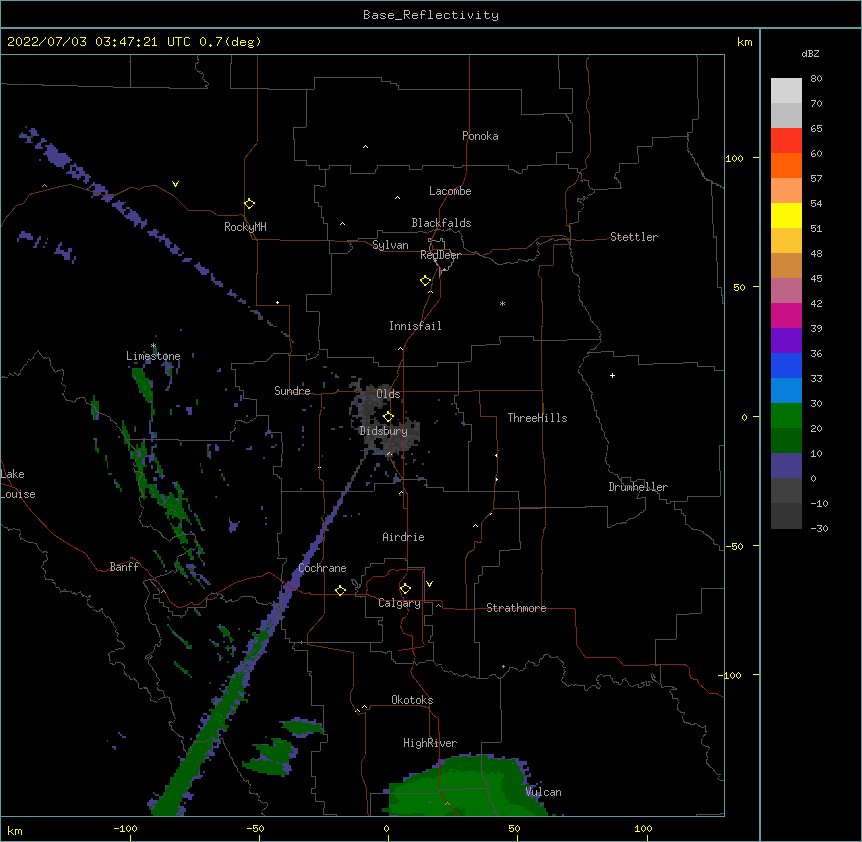Select the purple 36–39 dBZ legend swatch
862x842 pixels.
786,341
